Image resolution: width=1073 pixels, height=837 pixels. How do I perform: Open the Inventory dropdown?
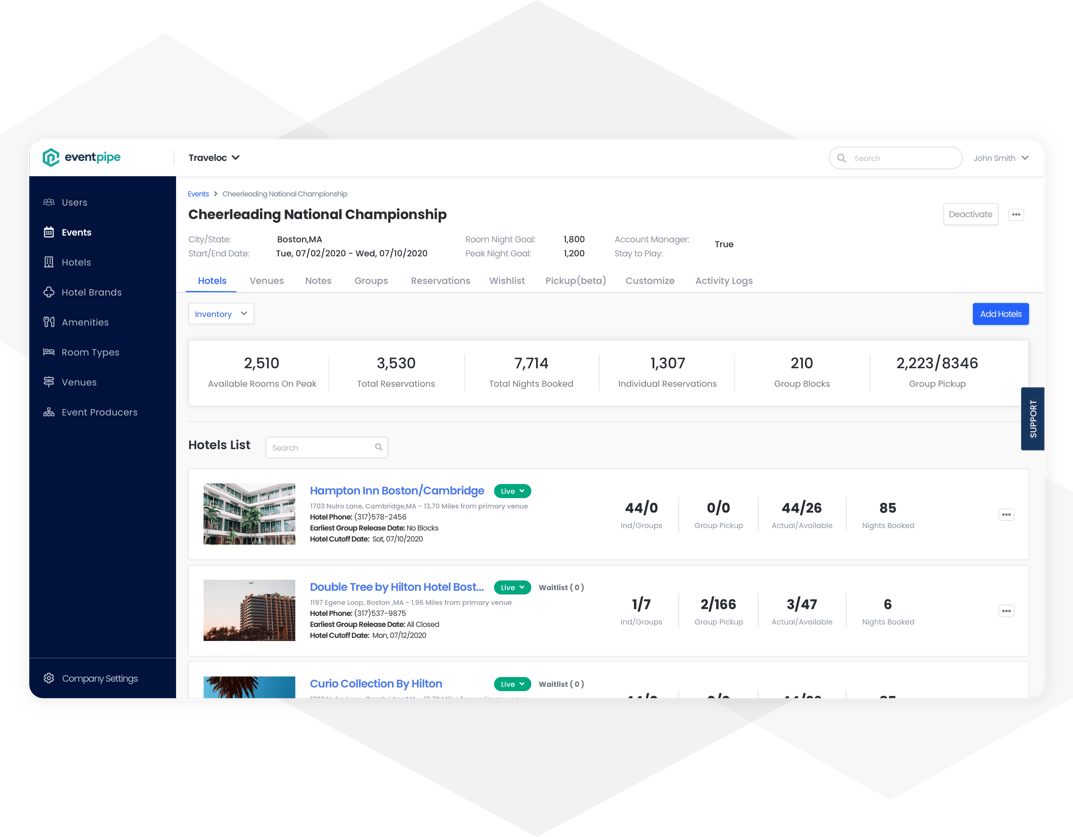pyautogui.click(x=221, y=314)
